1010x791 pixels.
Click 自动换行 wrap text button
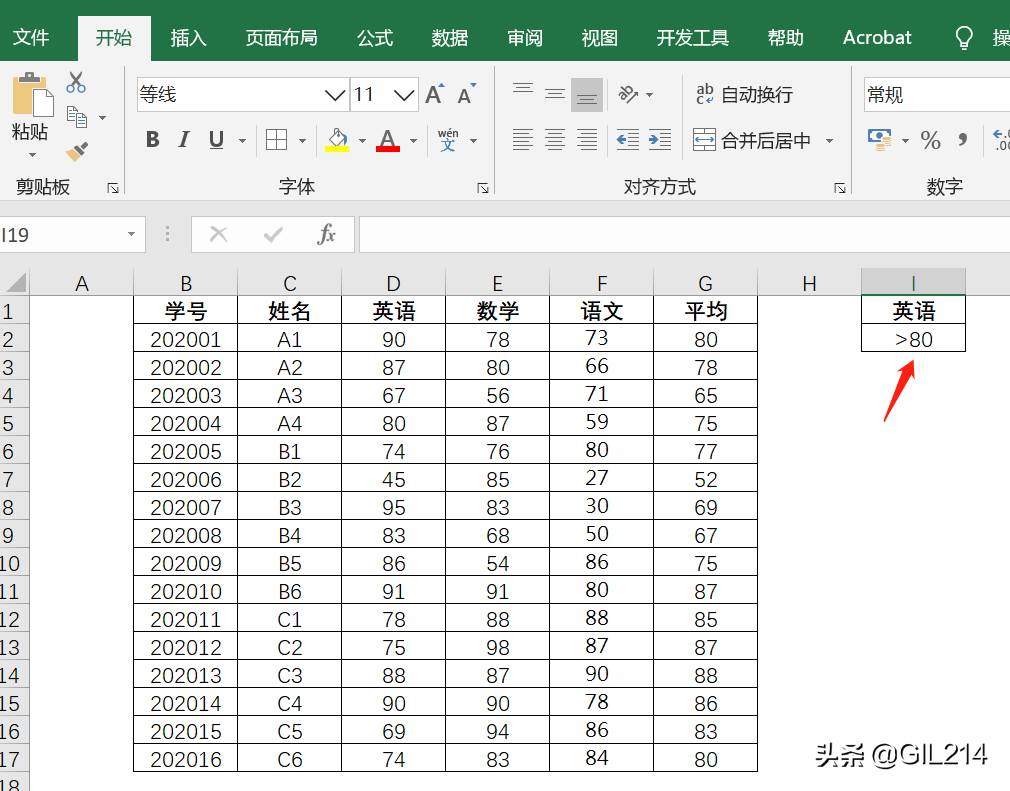[x=744, y=95]
